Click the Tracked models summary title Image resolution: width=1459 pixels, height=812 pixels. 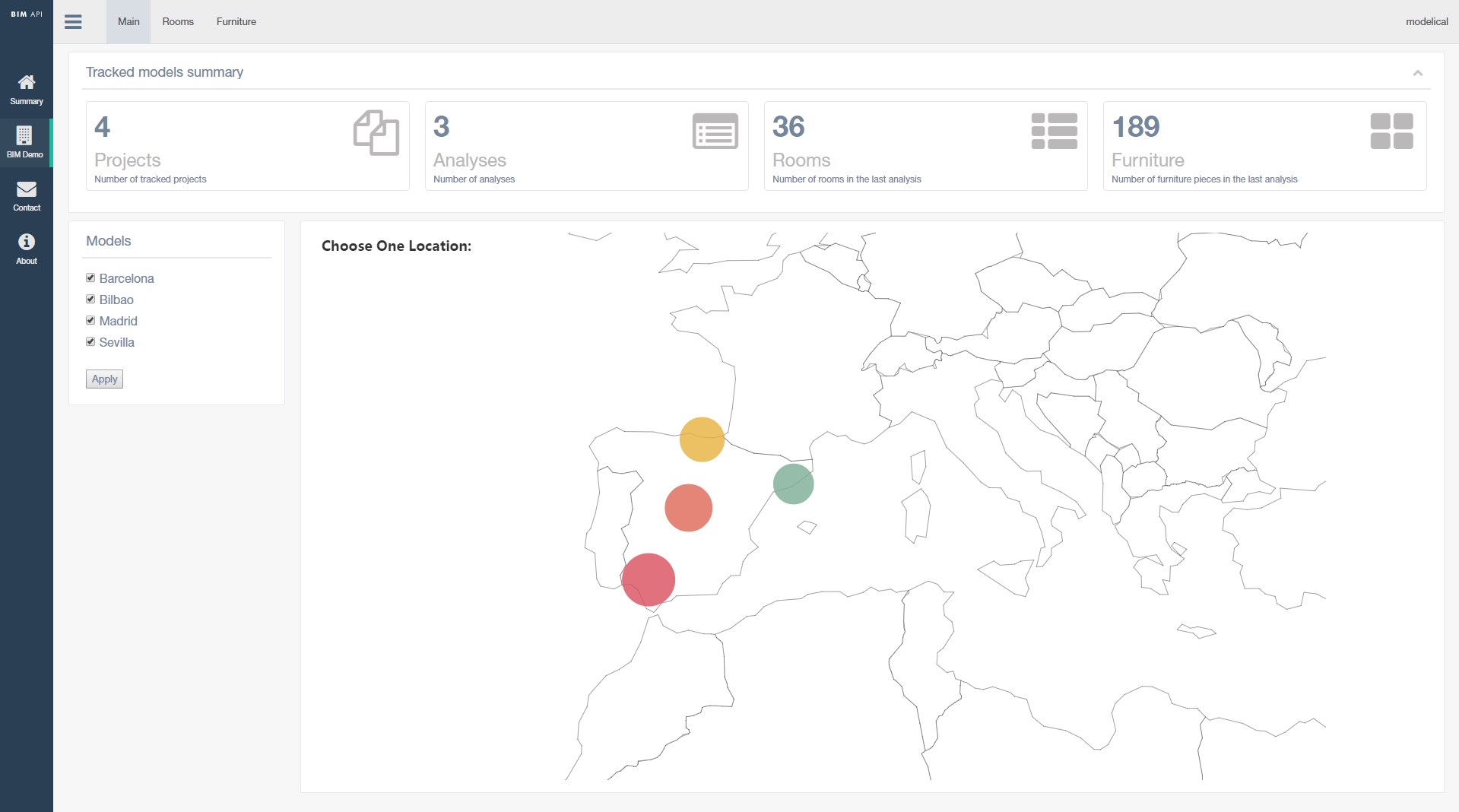pos(164,72)
